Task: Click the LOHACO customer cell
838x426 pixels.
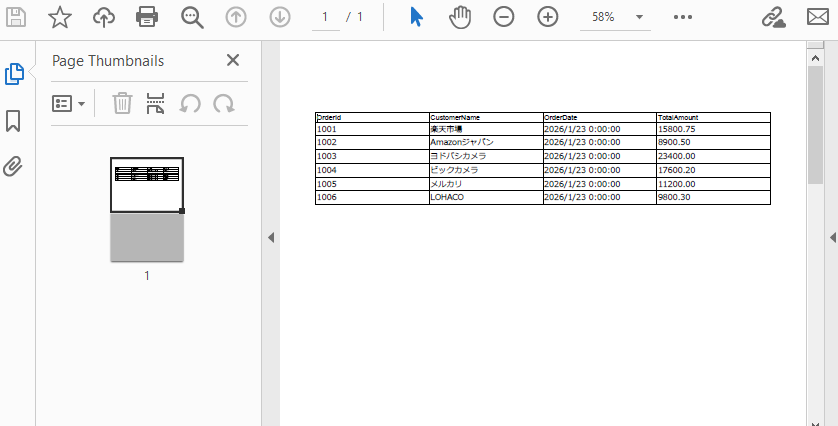Action: (x=486, y=197)
